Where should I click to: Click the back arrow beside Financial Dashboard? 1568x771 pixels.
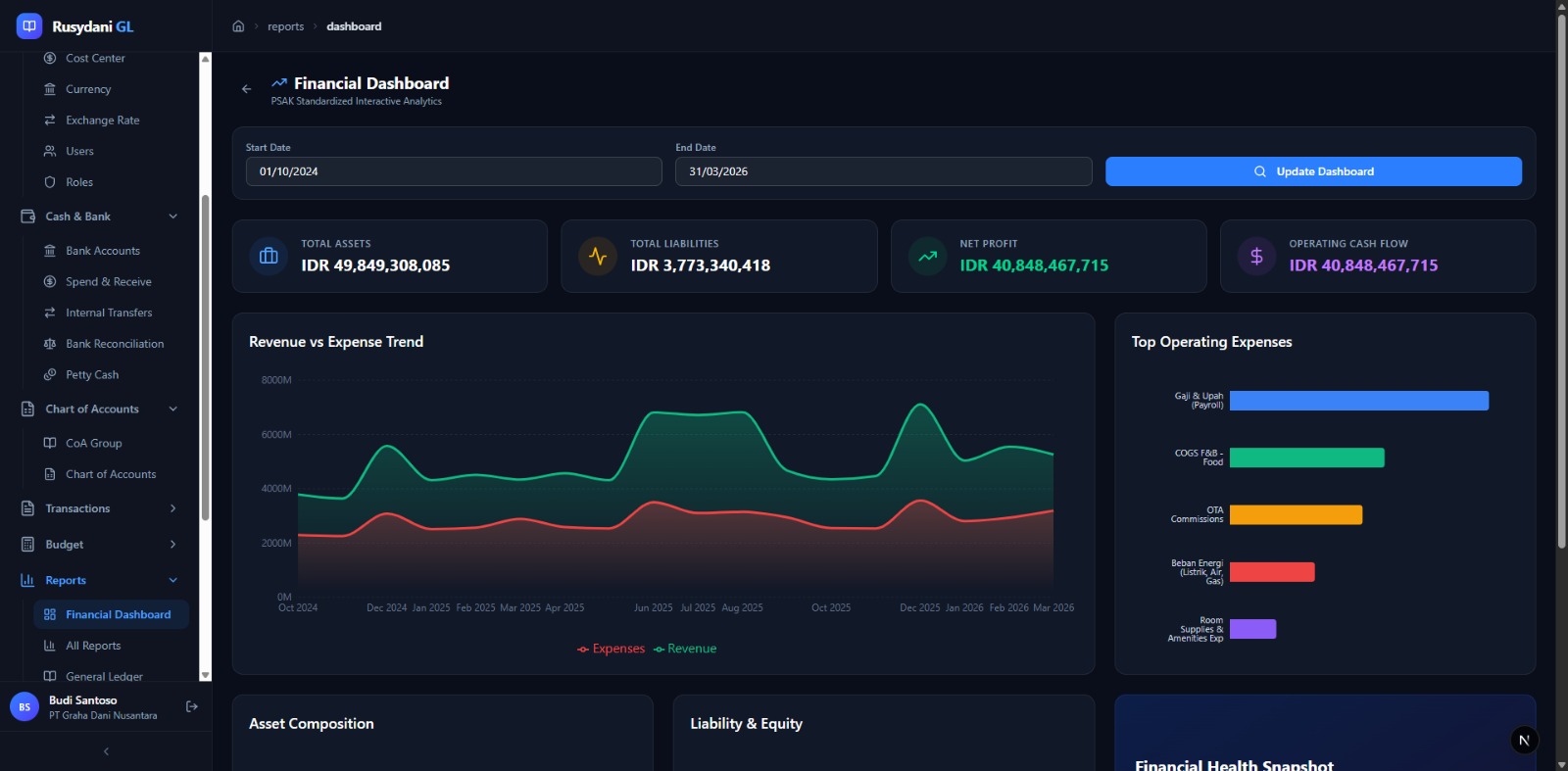coord(247,89)
